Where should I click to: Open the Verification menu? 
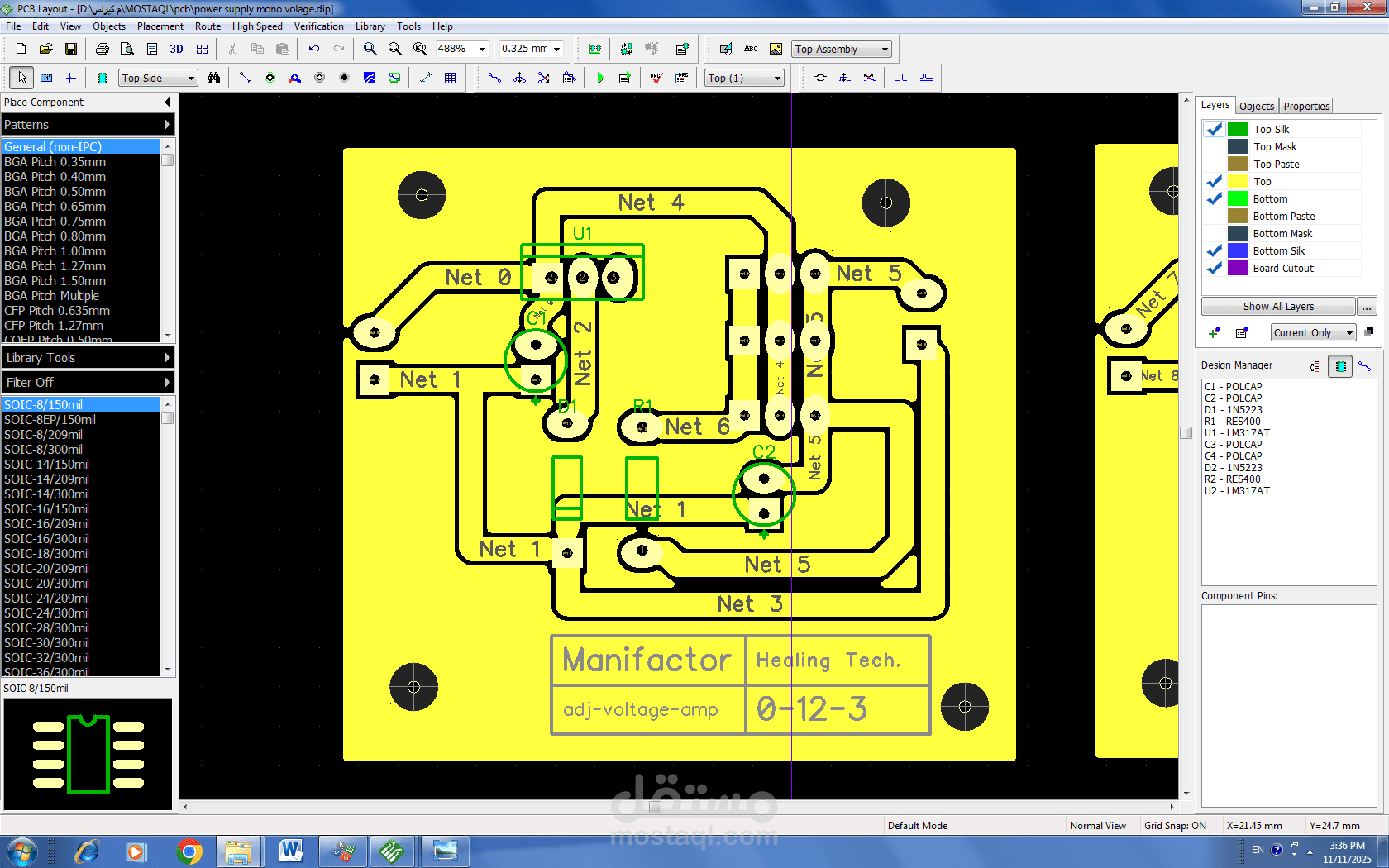pos(318,26)
